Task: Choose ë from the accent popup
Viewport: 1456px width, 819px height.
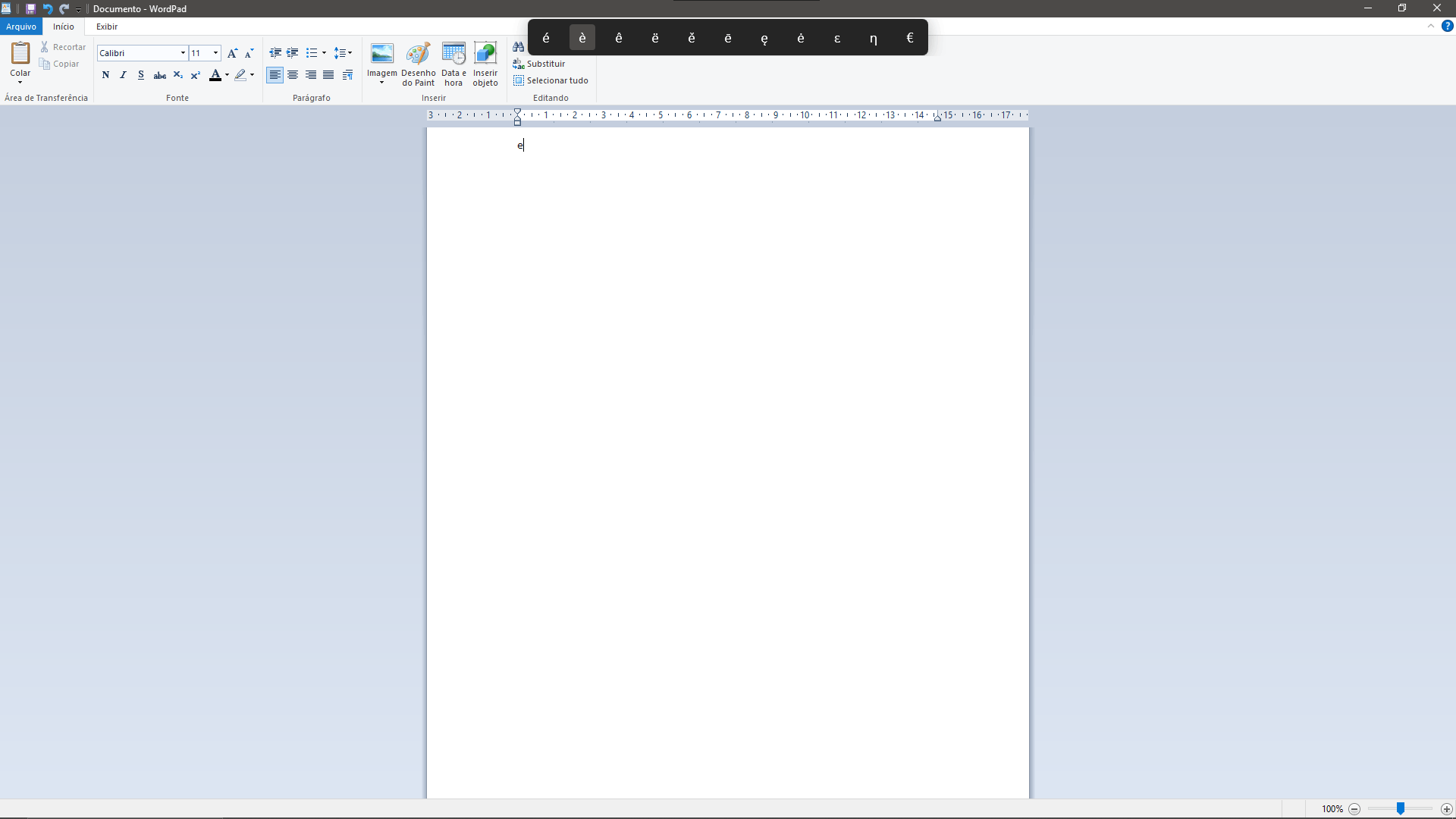Action: point(655,38)
